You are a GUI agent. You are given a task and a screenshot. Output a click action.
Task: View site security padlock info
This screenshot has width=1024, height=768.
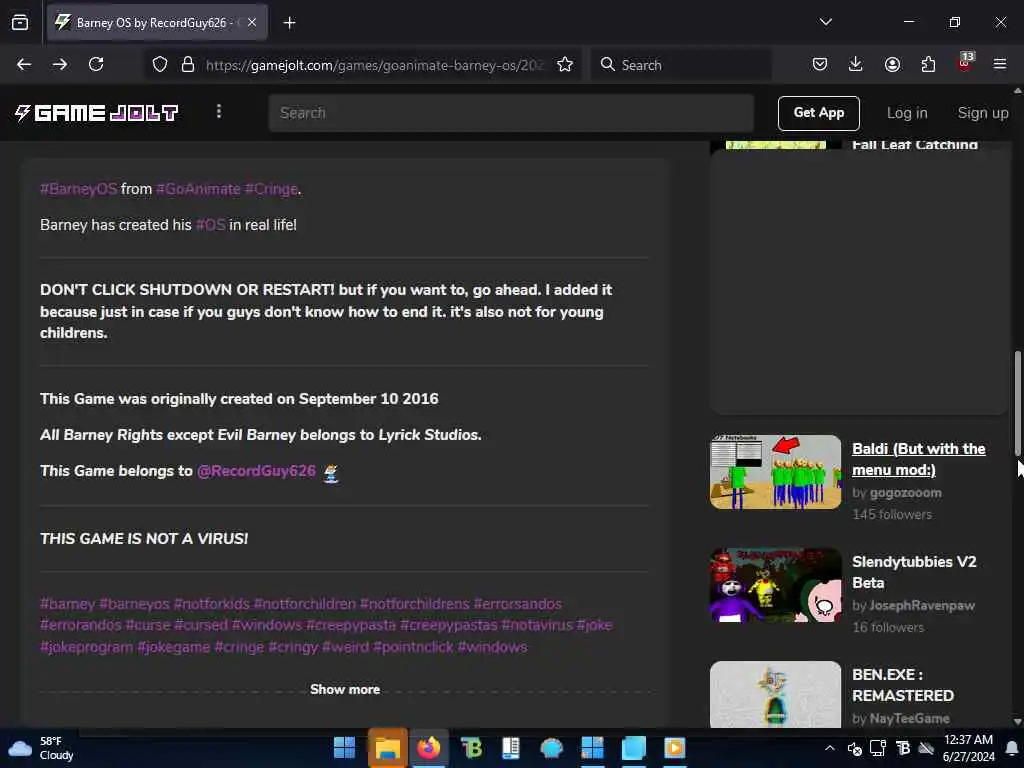click(x=188, y=65)
